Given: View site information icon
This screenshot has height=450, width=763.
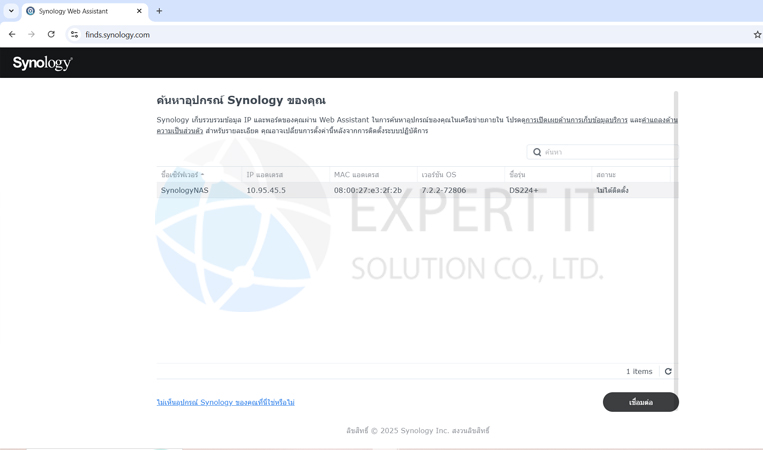Looking at the screenshot, I should 74,35.
